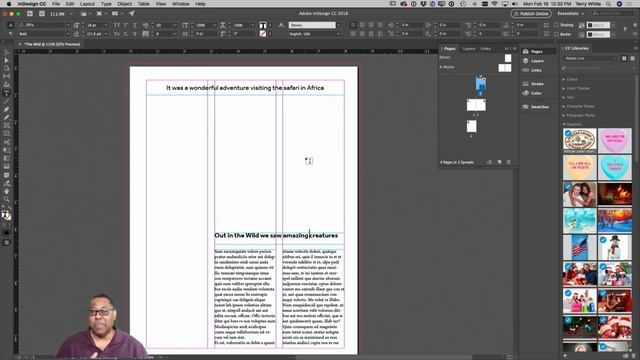Open the Object menu
Viewport: 640px width, 360px height.
coord(124,4)
